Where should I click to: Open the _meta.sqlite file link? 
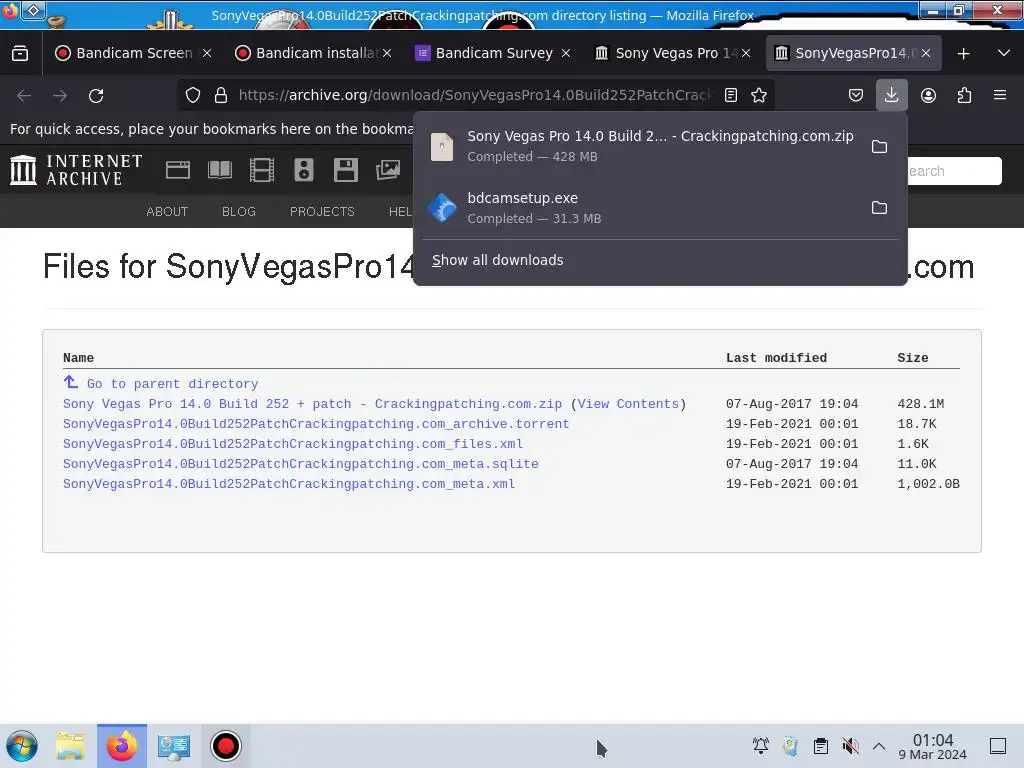tap(300, 464)
